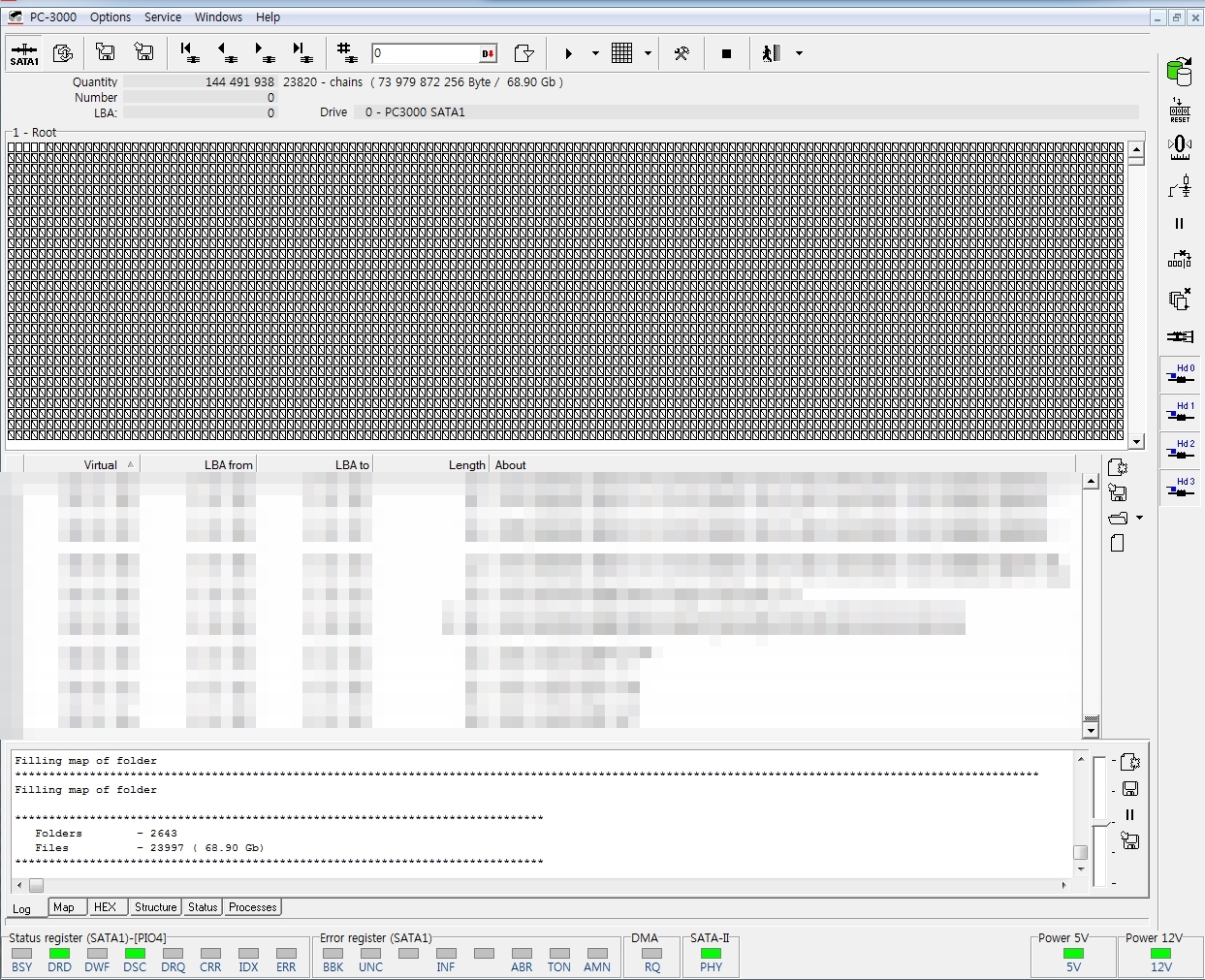Sort by the Length column header
The width and height of the screenshot is (1205, 980).
click(431, 465)
